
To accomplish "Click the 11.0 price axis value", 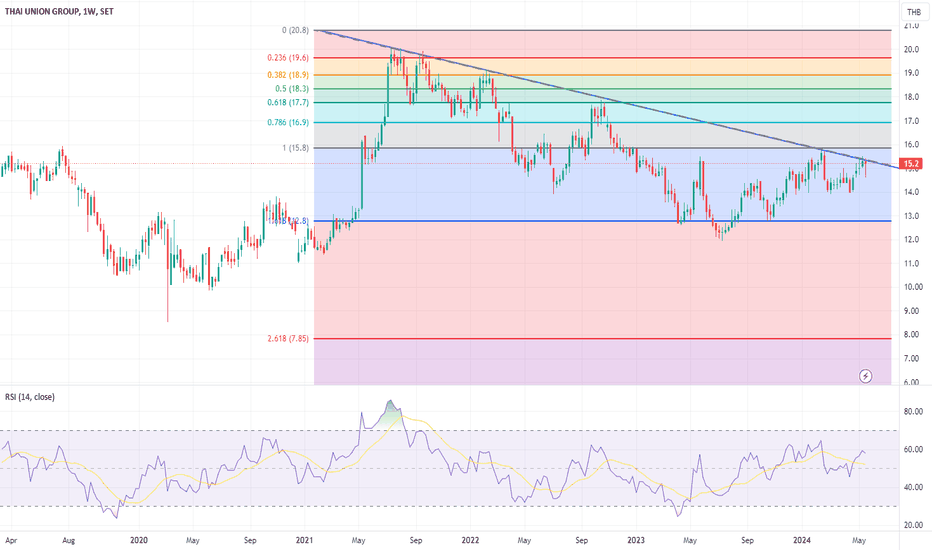I will (911, 263).
